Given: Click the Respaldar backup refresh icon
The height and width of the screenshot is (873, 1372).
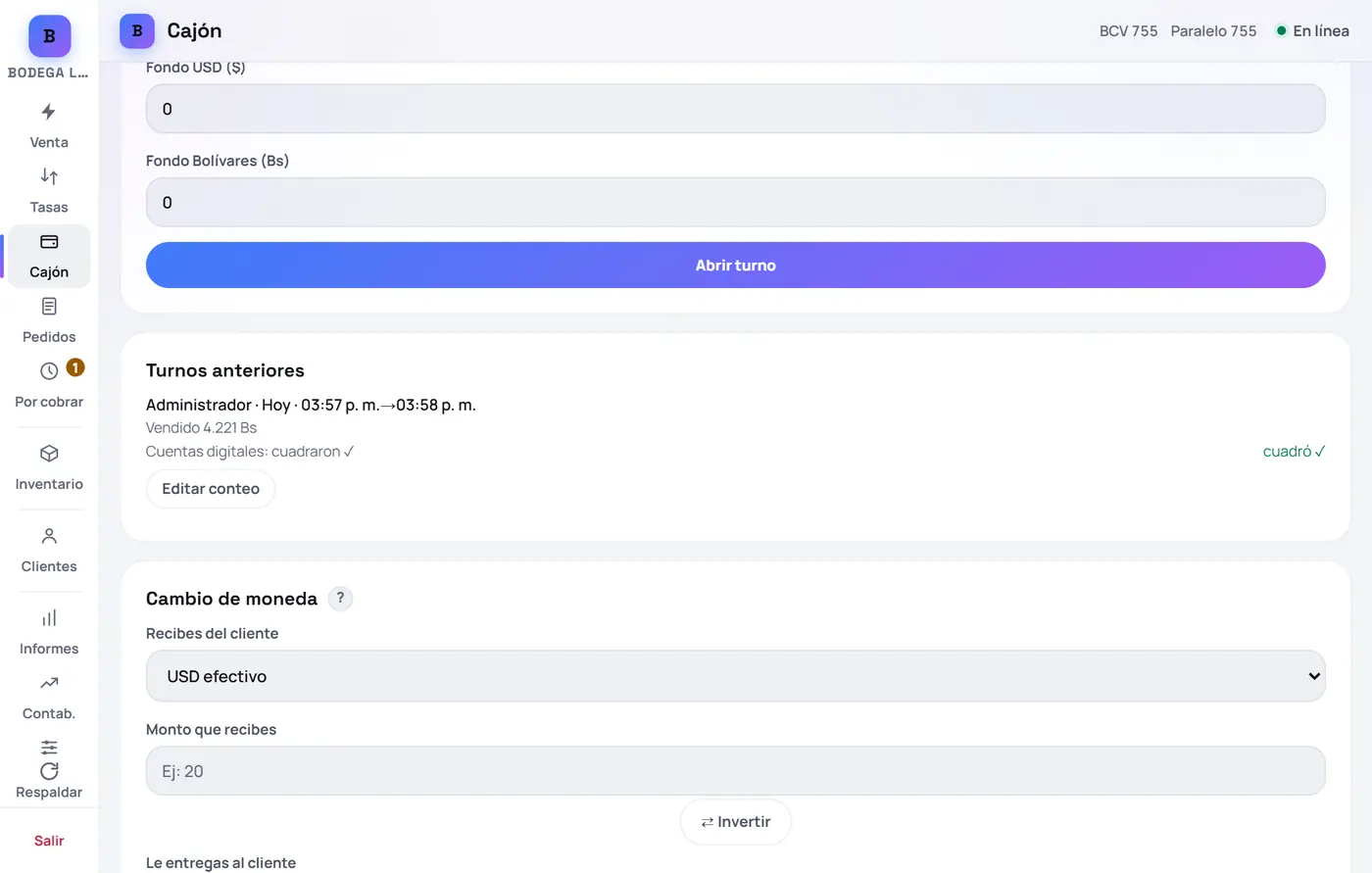Looking at the screenshot, I should click(x=49, y=771).
